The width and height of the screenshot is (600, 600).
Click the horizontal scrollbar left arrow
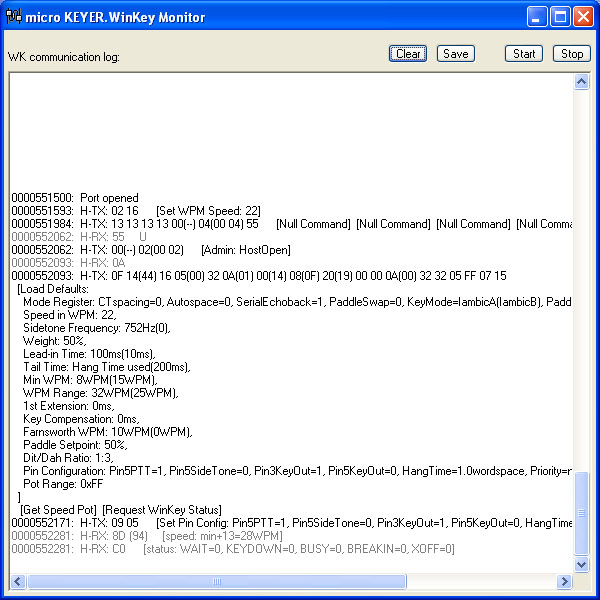pyautogui.click(x=18, y=581)
